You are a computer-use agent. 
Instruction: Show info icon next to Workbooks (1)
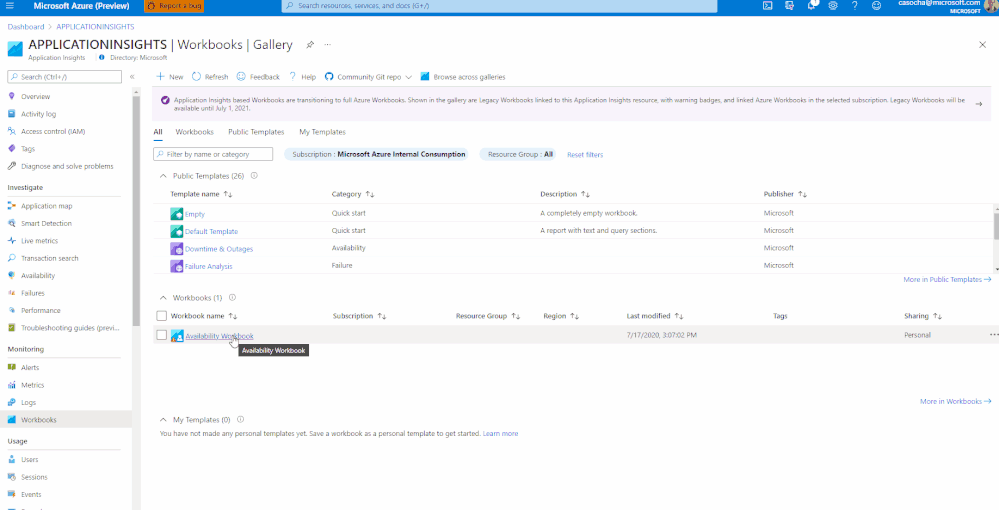[x=233, y=297]
